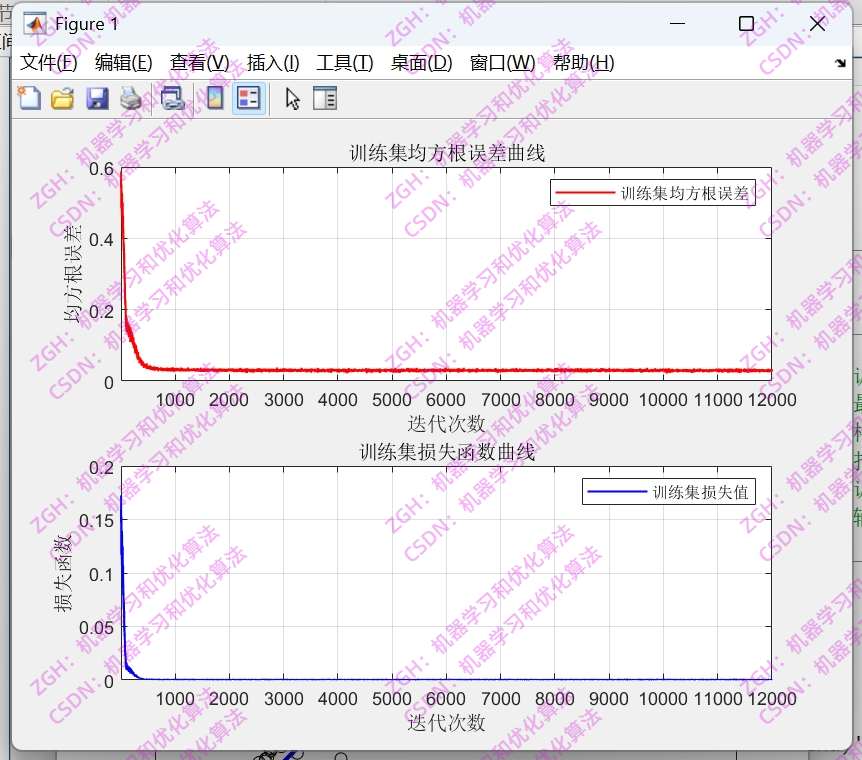Open the 编辑(E) menu

click(123, 63)
